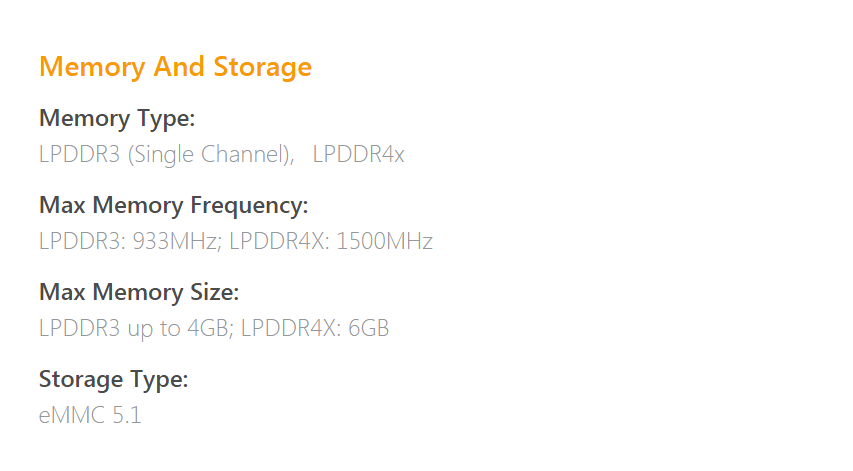Click the Memory And Storage heading

[x=175, y=67]
